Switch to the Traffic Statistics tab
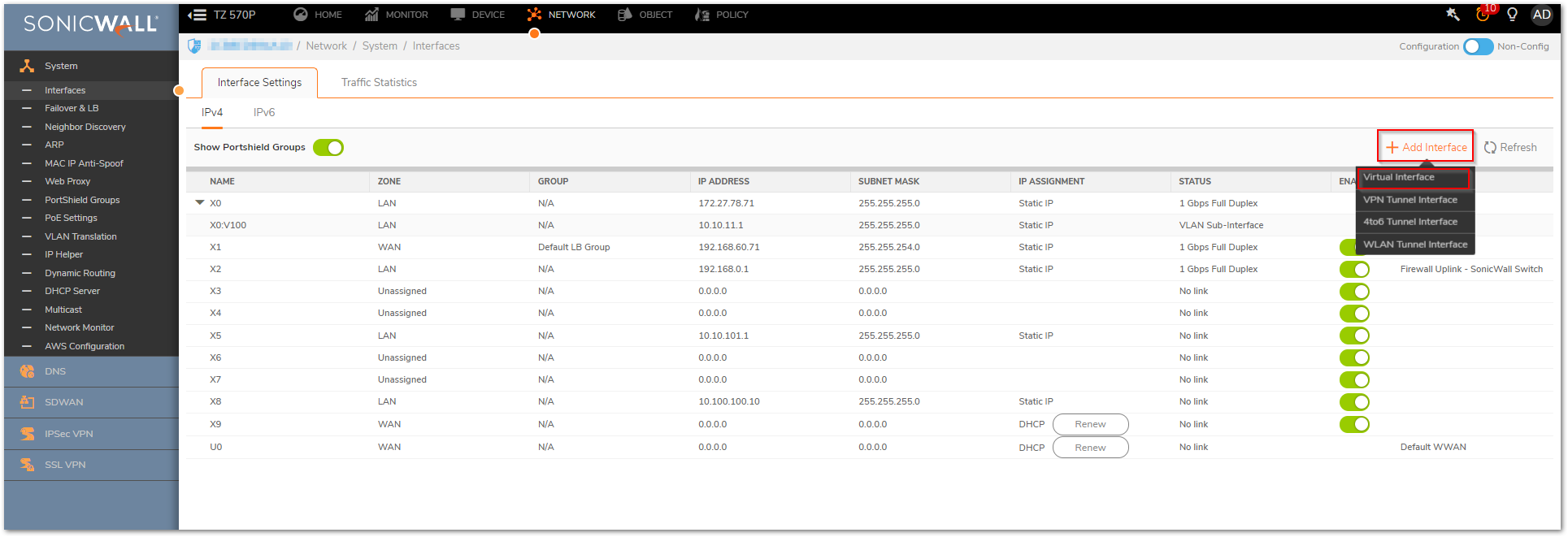Viewport: 1568px width, 537px height. tap(379, 82)
